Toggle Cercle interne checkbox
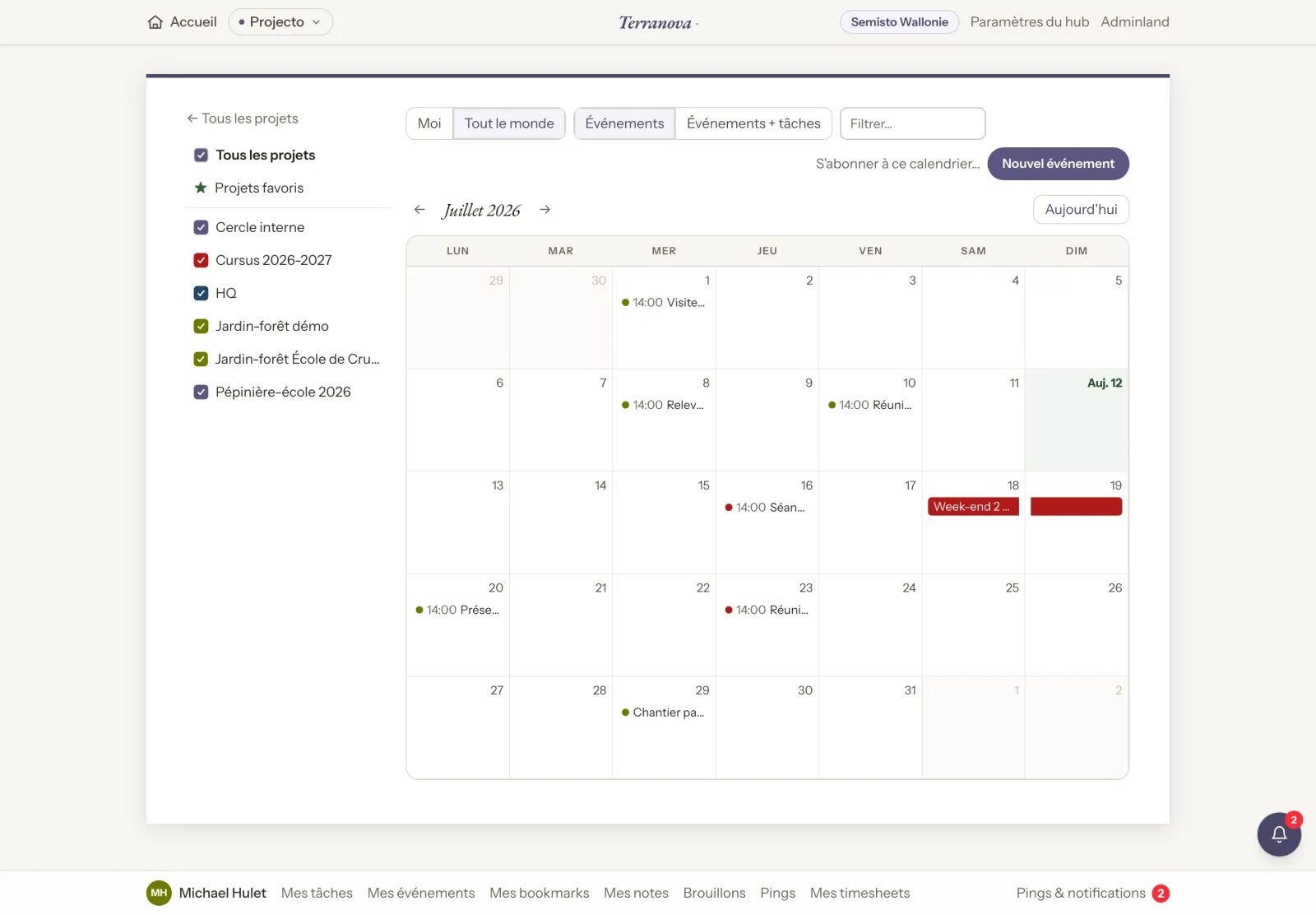 pos(201,227)
